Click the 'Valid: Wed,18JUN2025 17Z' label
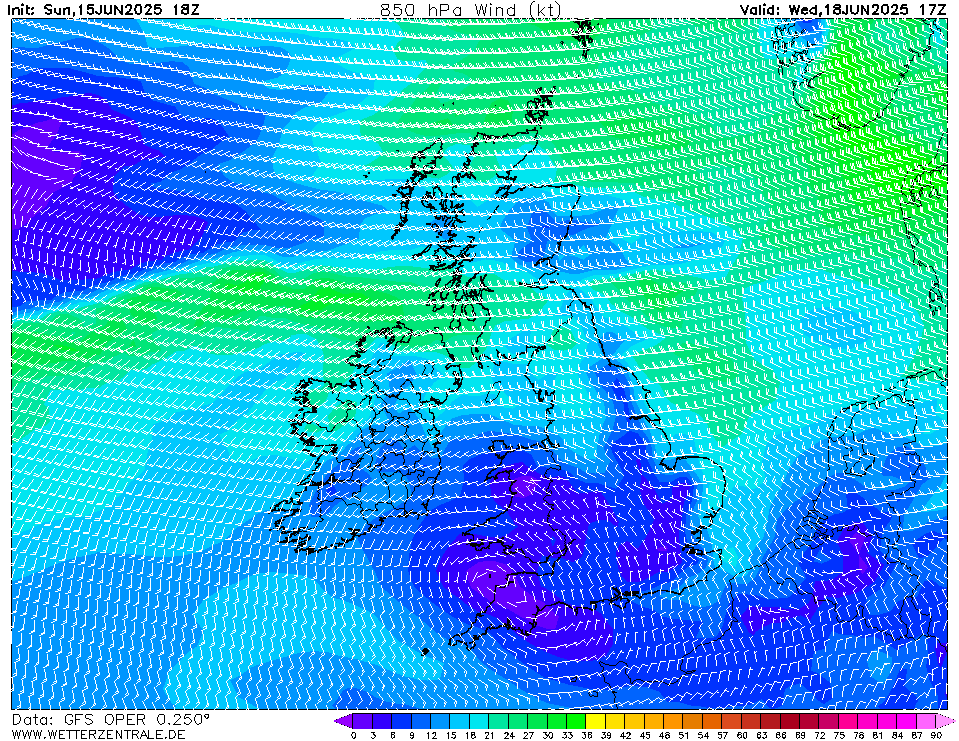 tap(843, 9)
